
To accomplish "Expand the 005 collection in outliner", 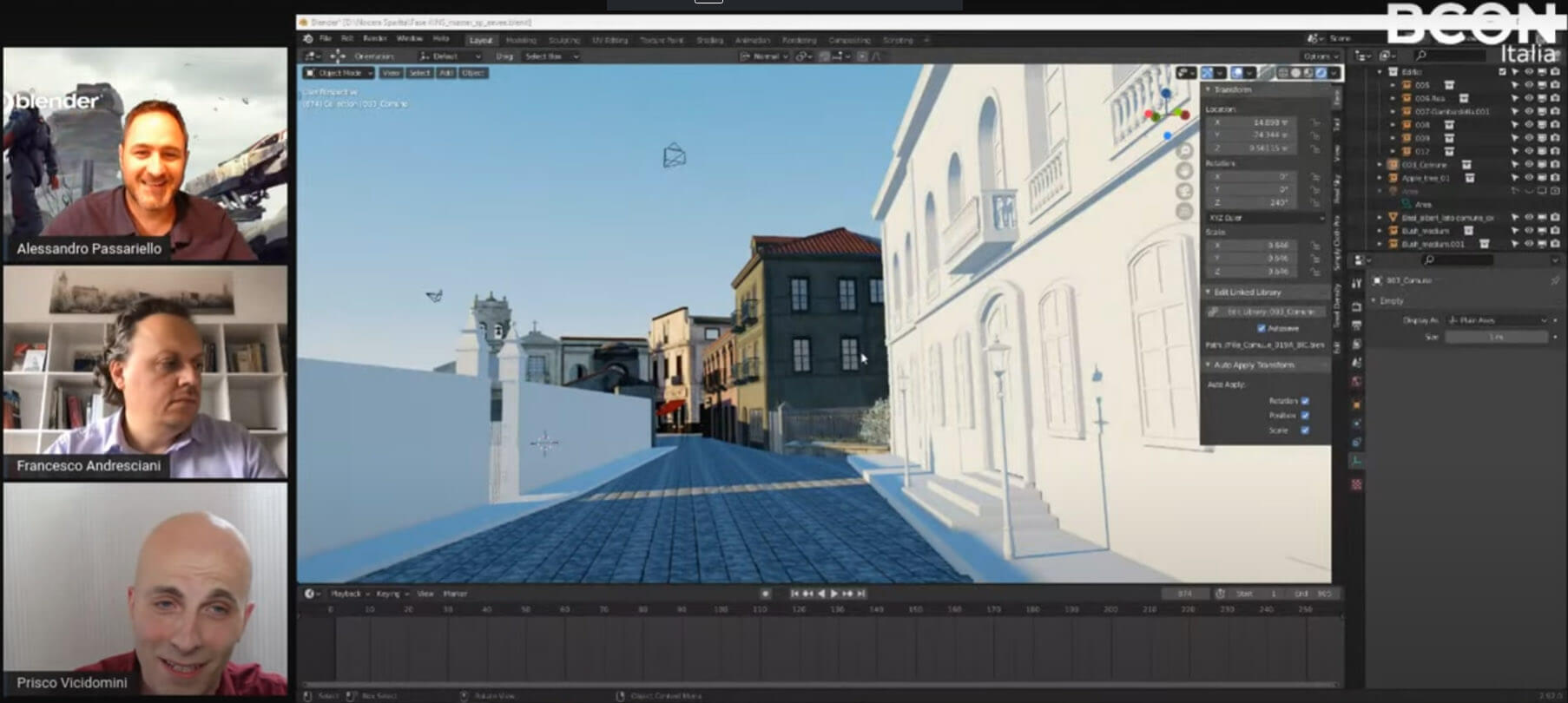I will [x=1393, y=85].
